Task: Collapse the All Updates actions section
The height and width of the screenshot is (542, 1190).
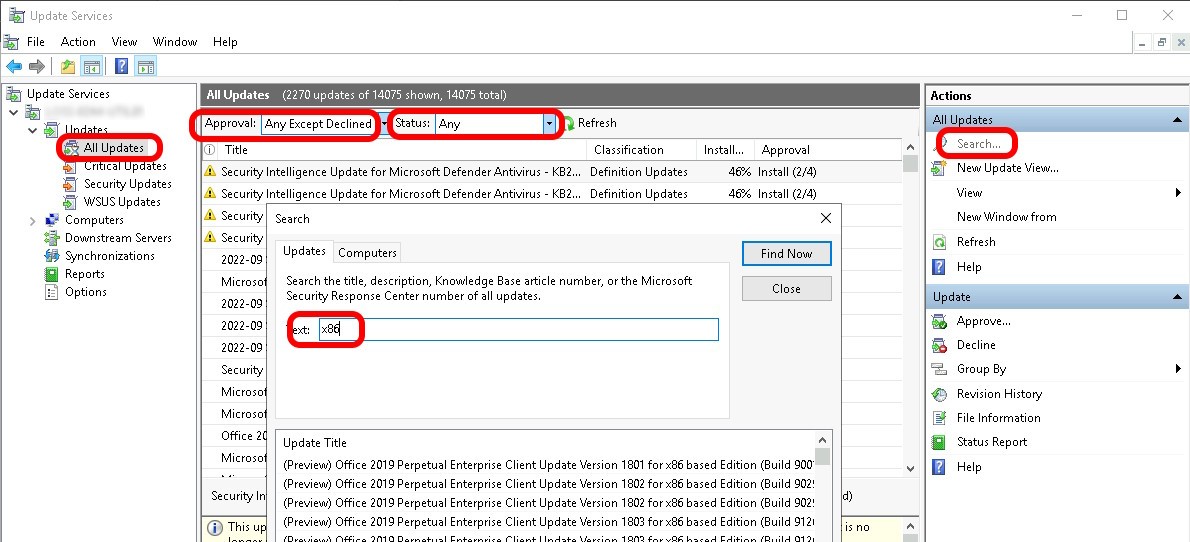Action: click(1176, 120)
